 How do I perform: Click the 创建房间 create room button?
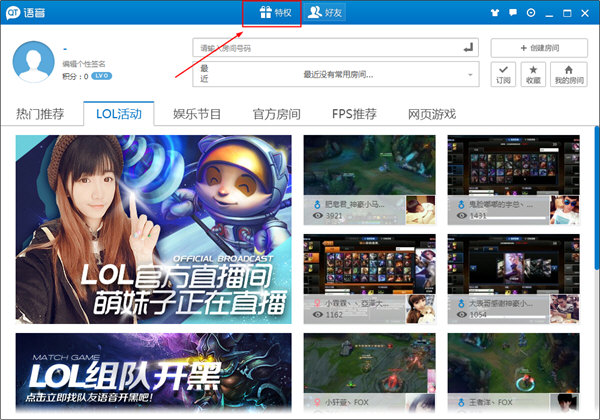coord(538,47)
